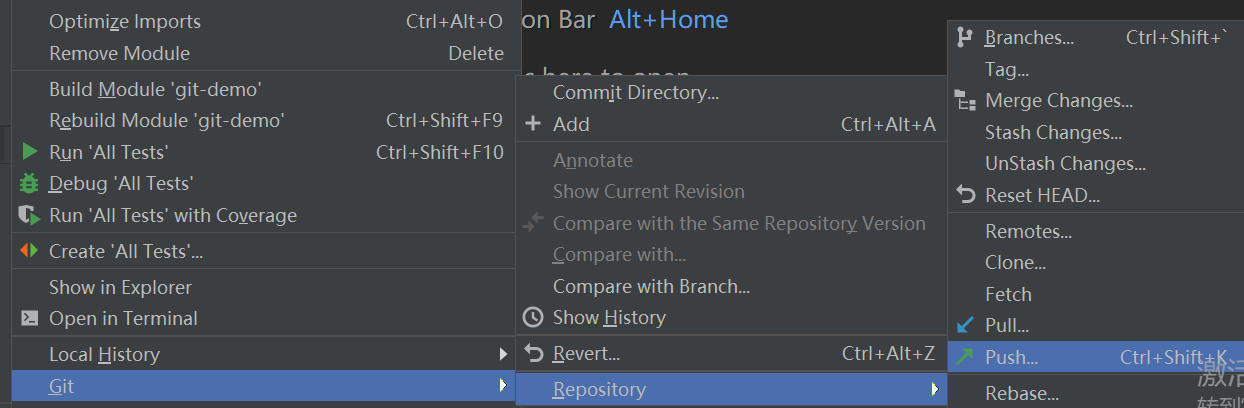1244x408 pixels.
Task: Click the plus icon beside Add
Action: [x=533, y=124]
